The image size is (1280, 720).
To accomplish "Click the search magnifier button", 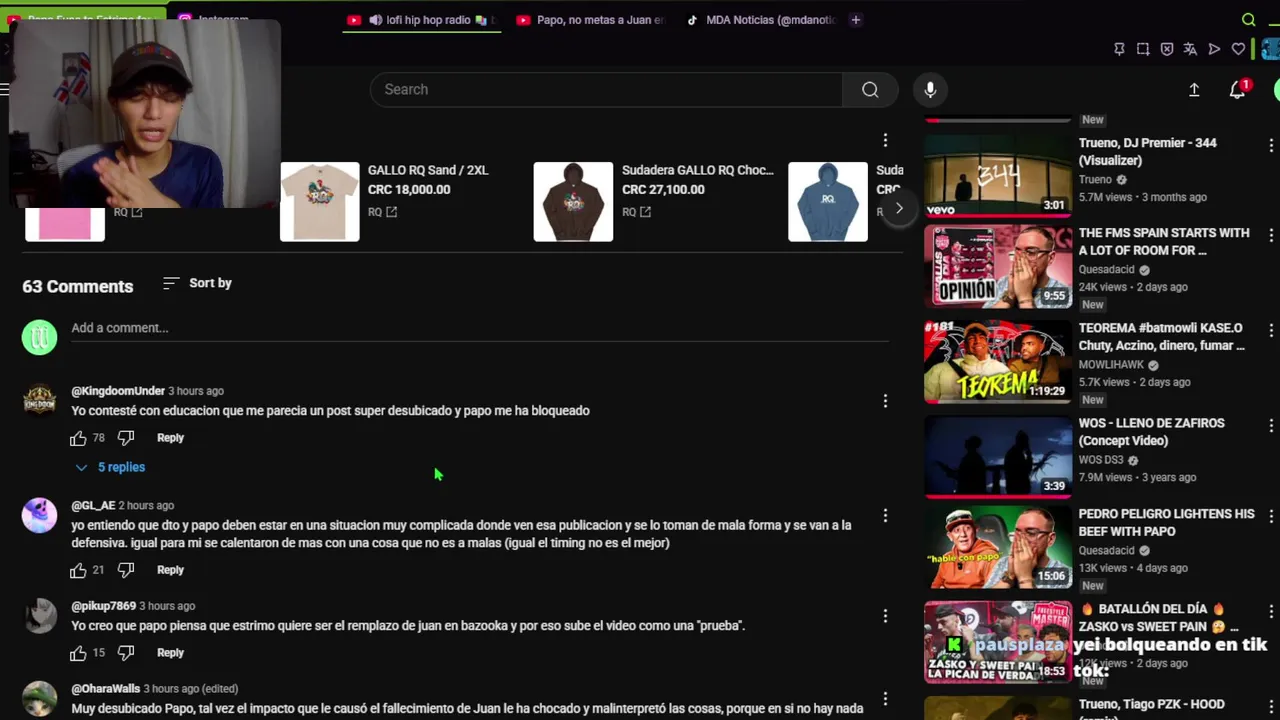I will click(870, 90).
